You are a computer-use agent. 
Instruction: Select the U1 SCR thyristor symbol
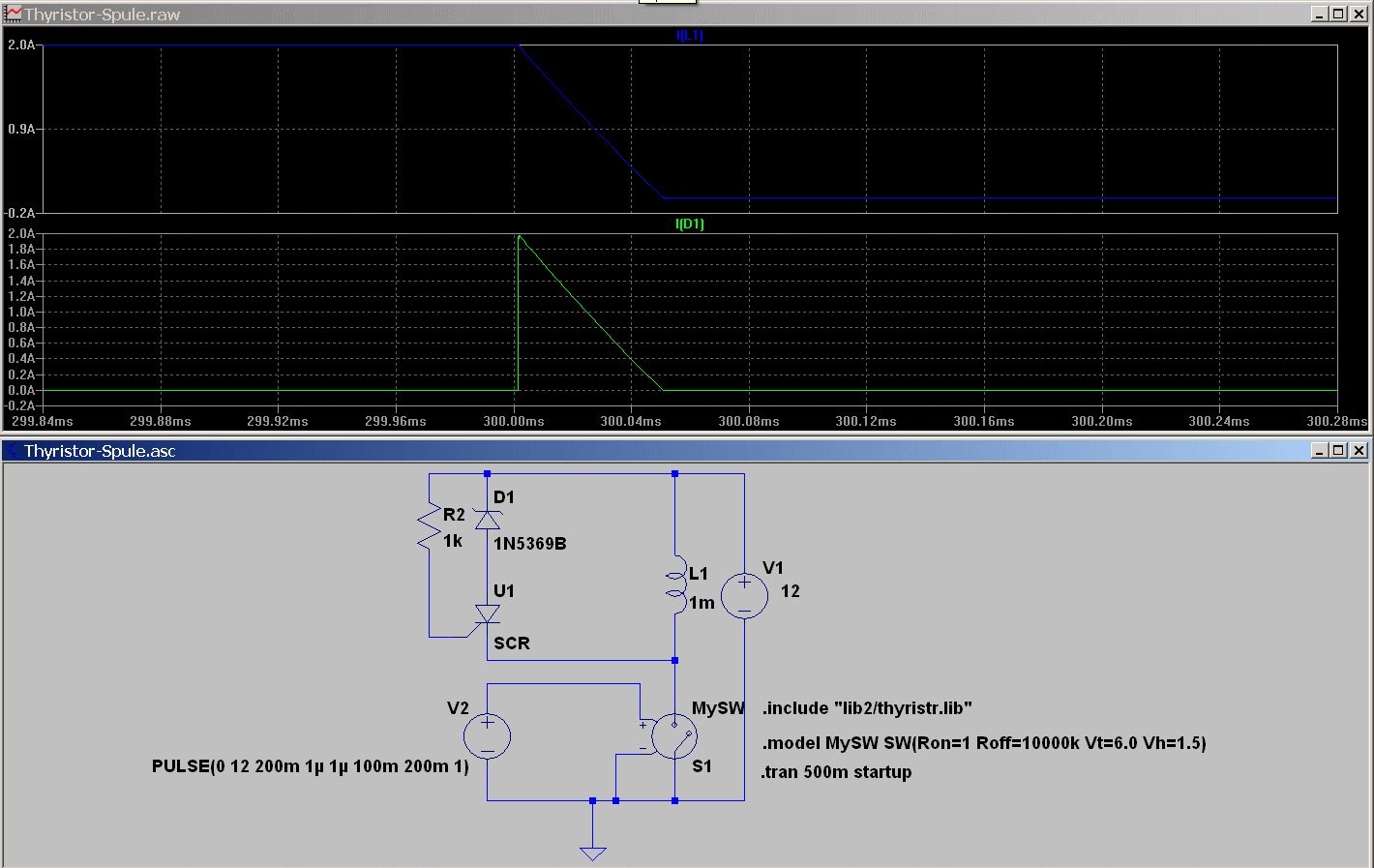(487, 615)
